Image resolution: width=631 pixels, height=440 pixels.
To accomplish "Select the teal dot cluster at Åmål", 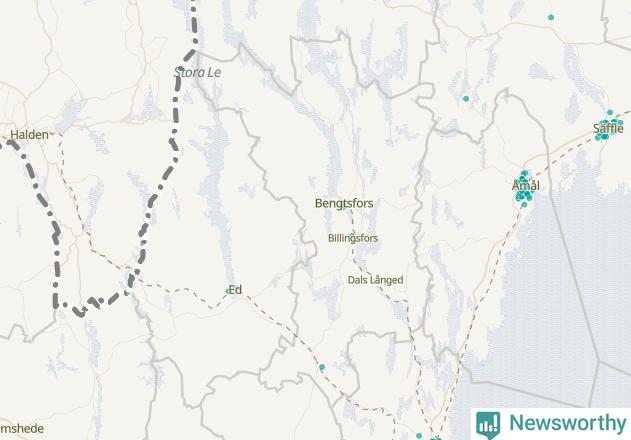I will (x=524, y=188).
